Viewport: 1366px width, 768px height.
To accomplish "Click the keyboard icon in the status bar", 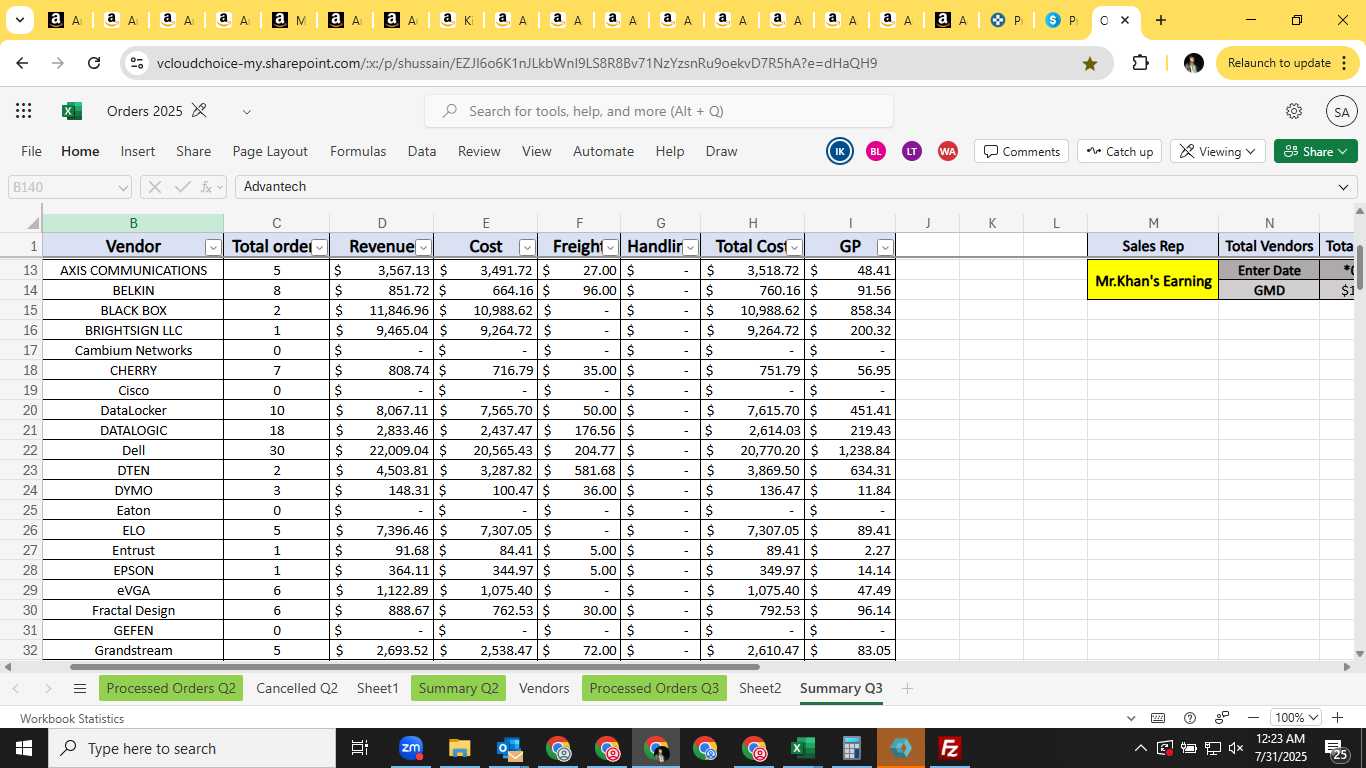I will point(1158,718).
